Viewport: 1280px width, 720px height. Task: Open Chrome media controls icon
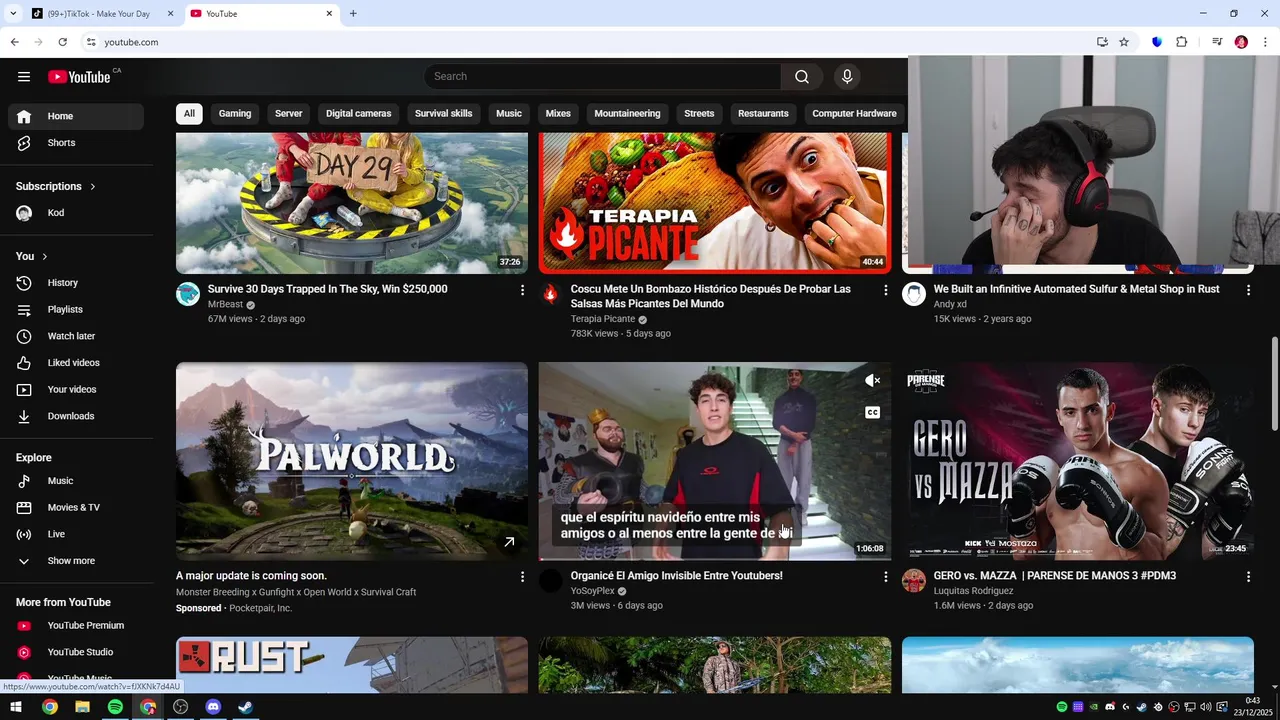click(1217, 42)
